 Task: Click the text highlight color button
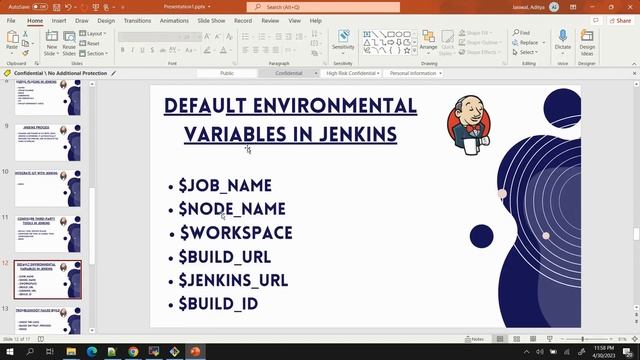(207, 50)
